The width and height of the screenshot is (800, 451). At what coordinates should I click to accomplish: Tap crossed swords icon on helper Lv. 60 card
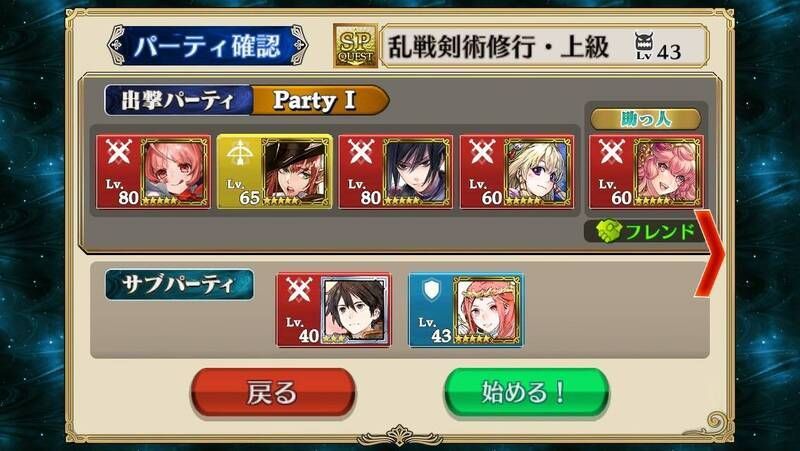tap(612, 152)
